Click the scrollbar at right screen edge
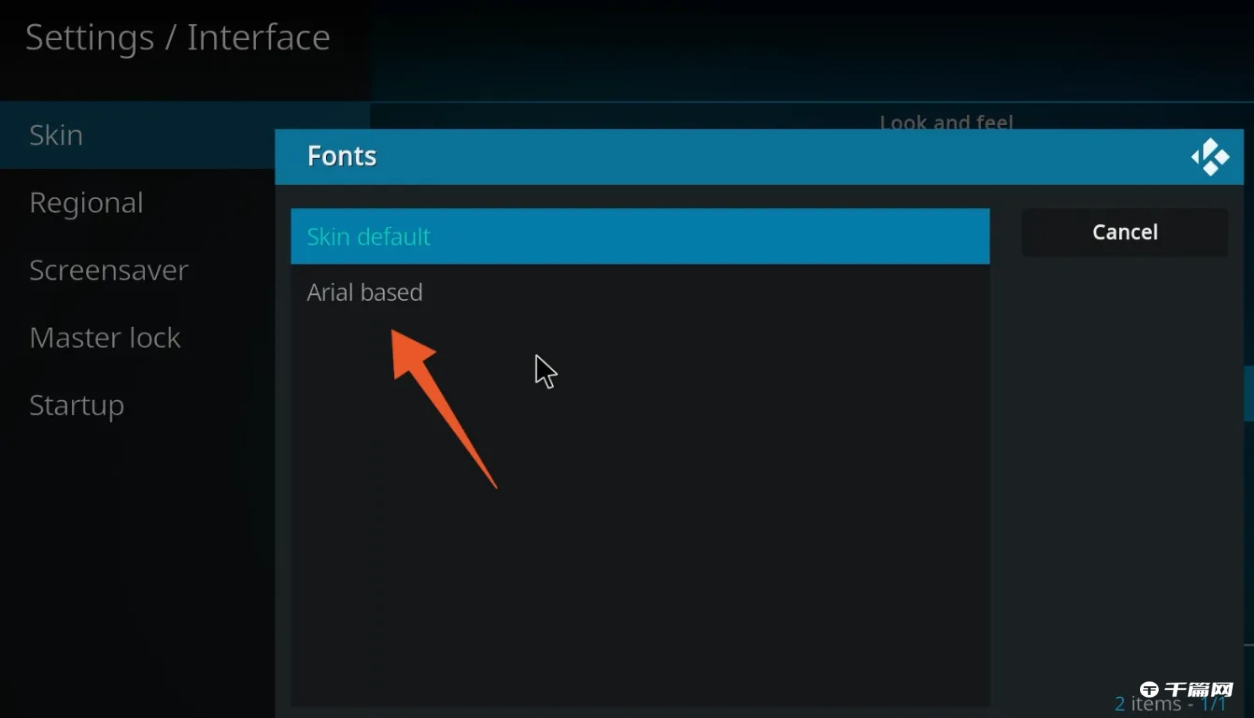The image size is (1254, 718). pyautogui.click(x=1248, y=393)
